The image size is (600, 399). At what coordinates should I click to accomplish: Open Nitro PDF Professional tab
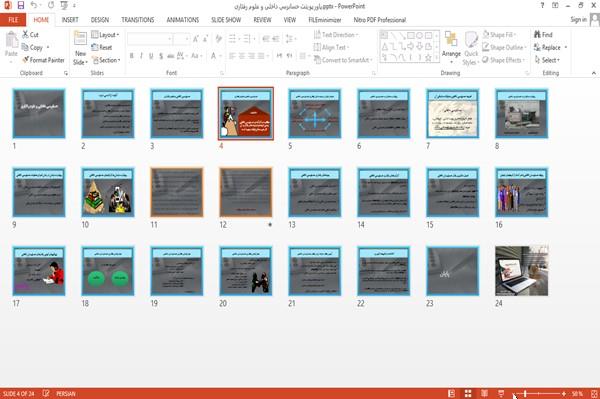coord(380,20)
